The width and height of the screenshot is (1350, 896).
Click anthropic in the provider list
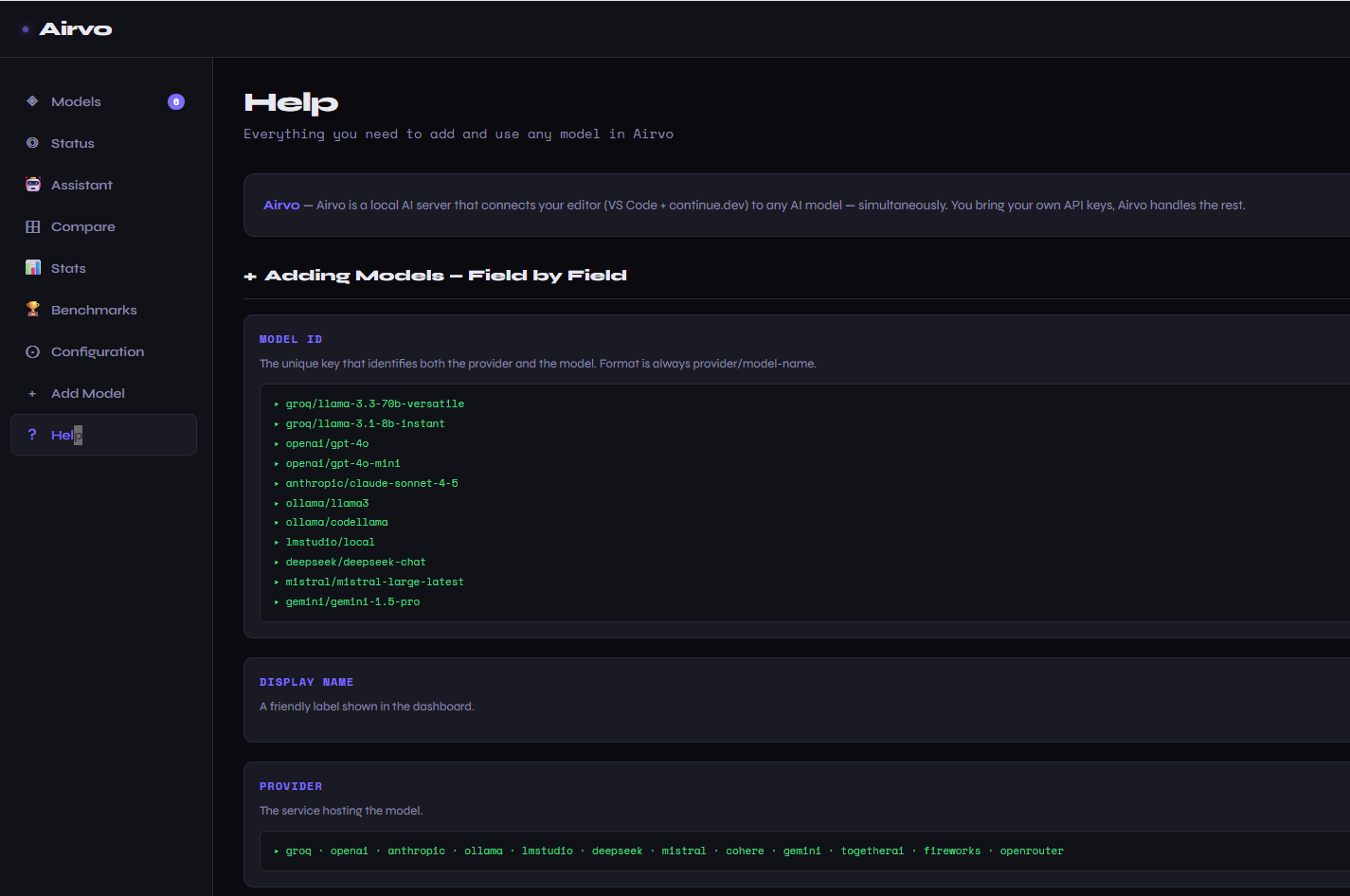coord(416,851)
